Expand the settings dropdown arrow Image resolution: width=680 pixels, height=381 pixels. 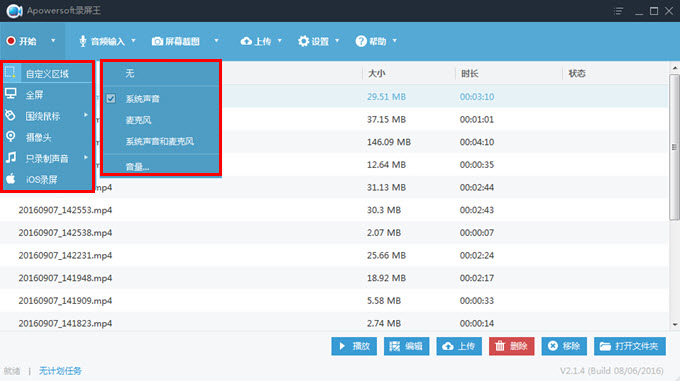337,41
